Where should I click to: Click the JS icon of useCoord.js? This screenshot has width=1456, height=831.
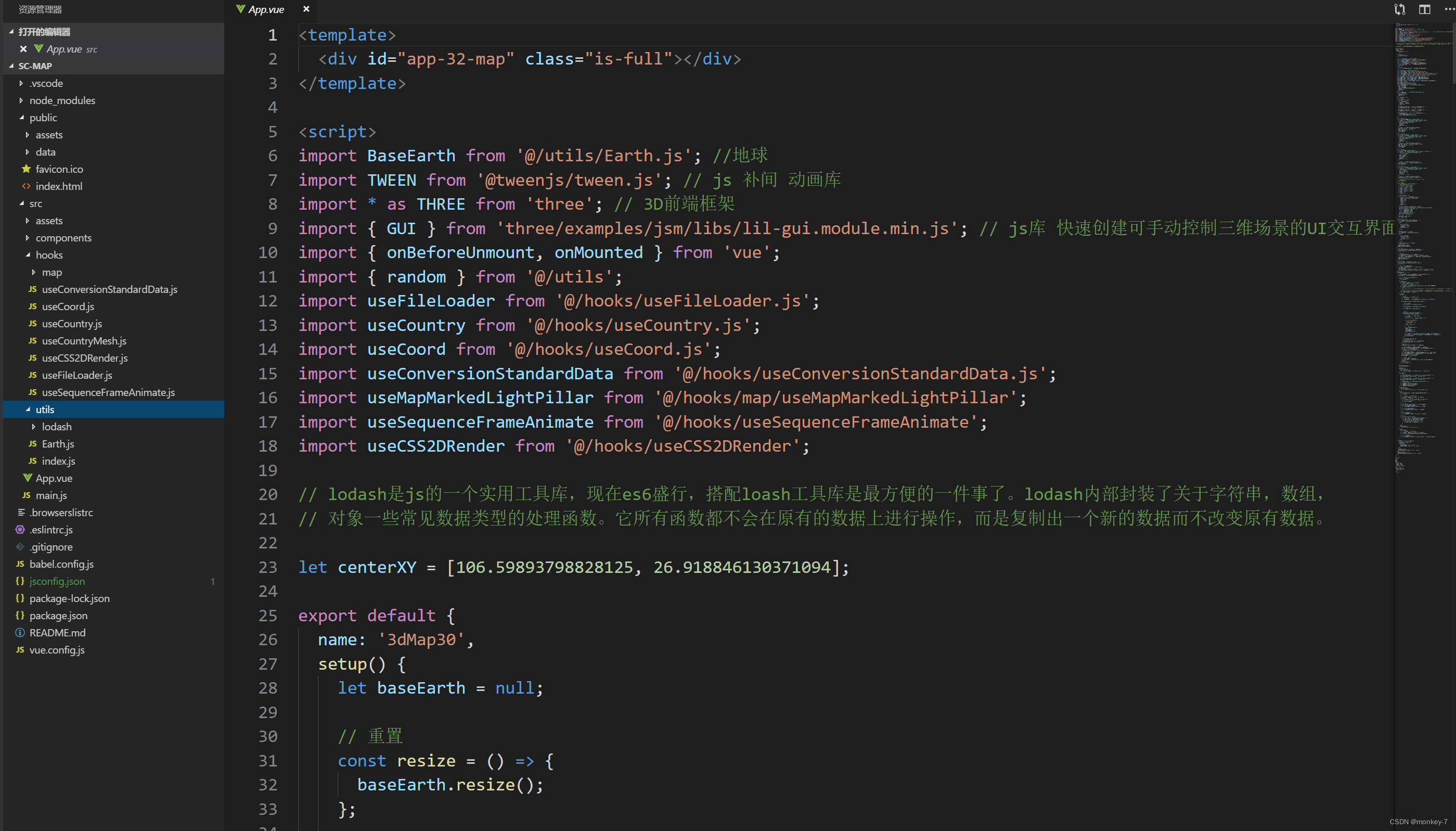coord(33,306)
